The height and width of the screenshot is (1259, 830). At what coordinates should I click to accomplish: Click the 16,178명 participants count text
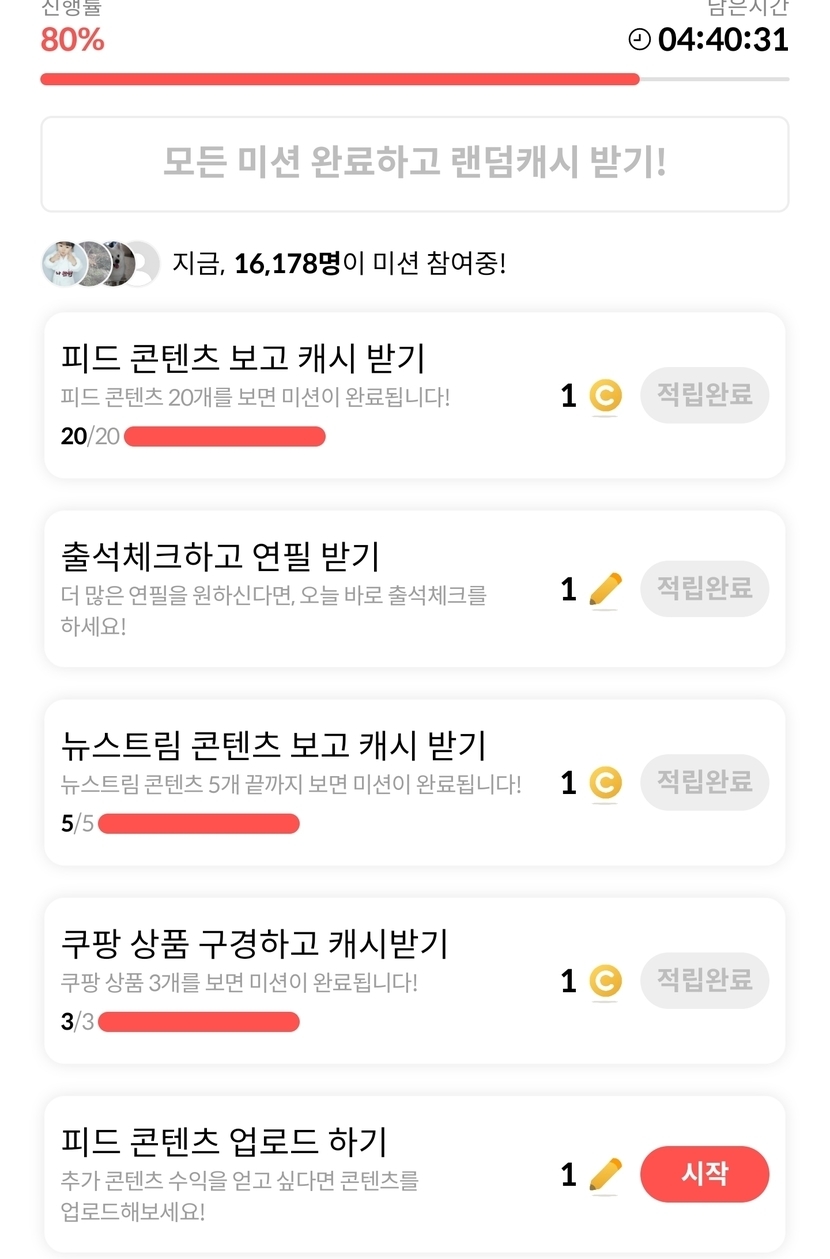(287, 264)
